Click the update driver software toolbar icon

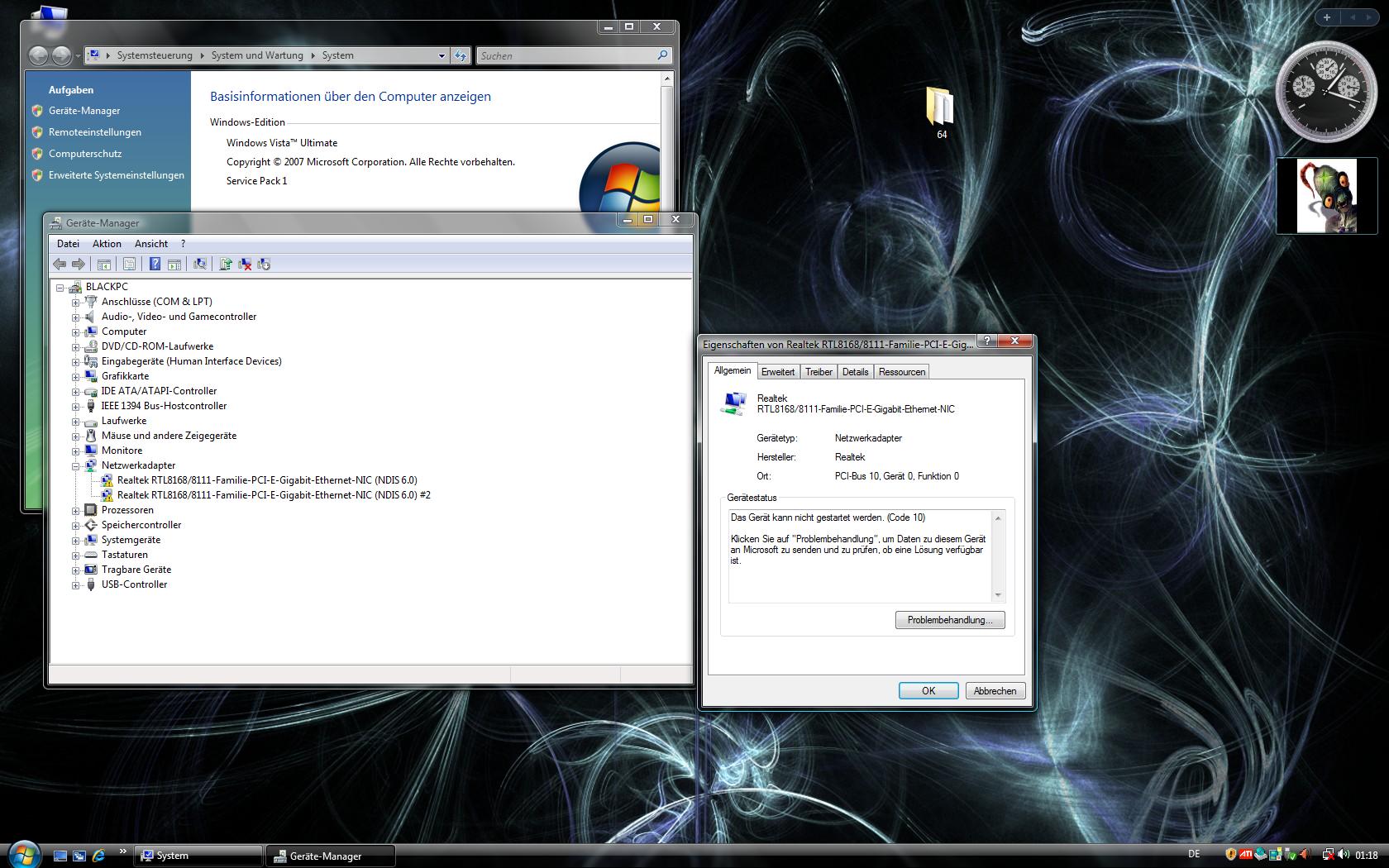coord(225,265)
